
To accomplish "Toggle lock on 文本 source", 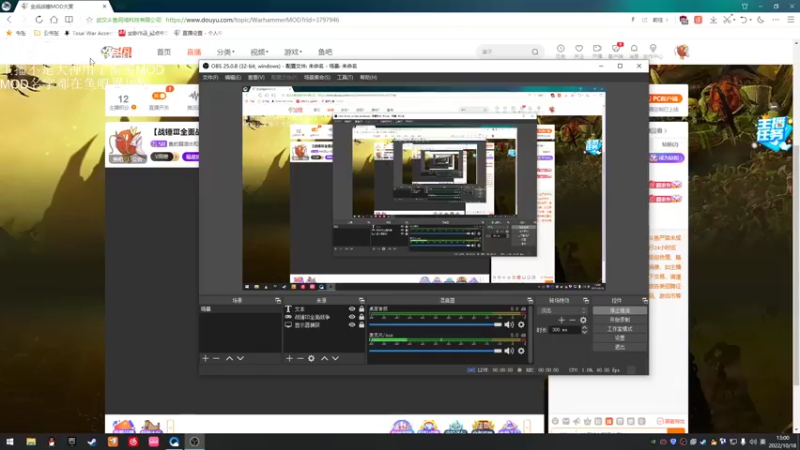I will tap(361, 309).
